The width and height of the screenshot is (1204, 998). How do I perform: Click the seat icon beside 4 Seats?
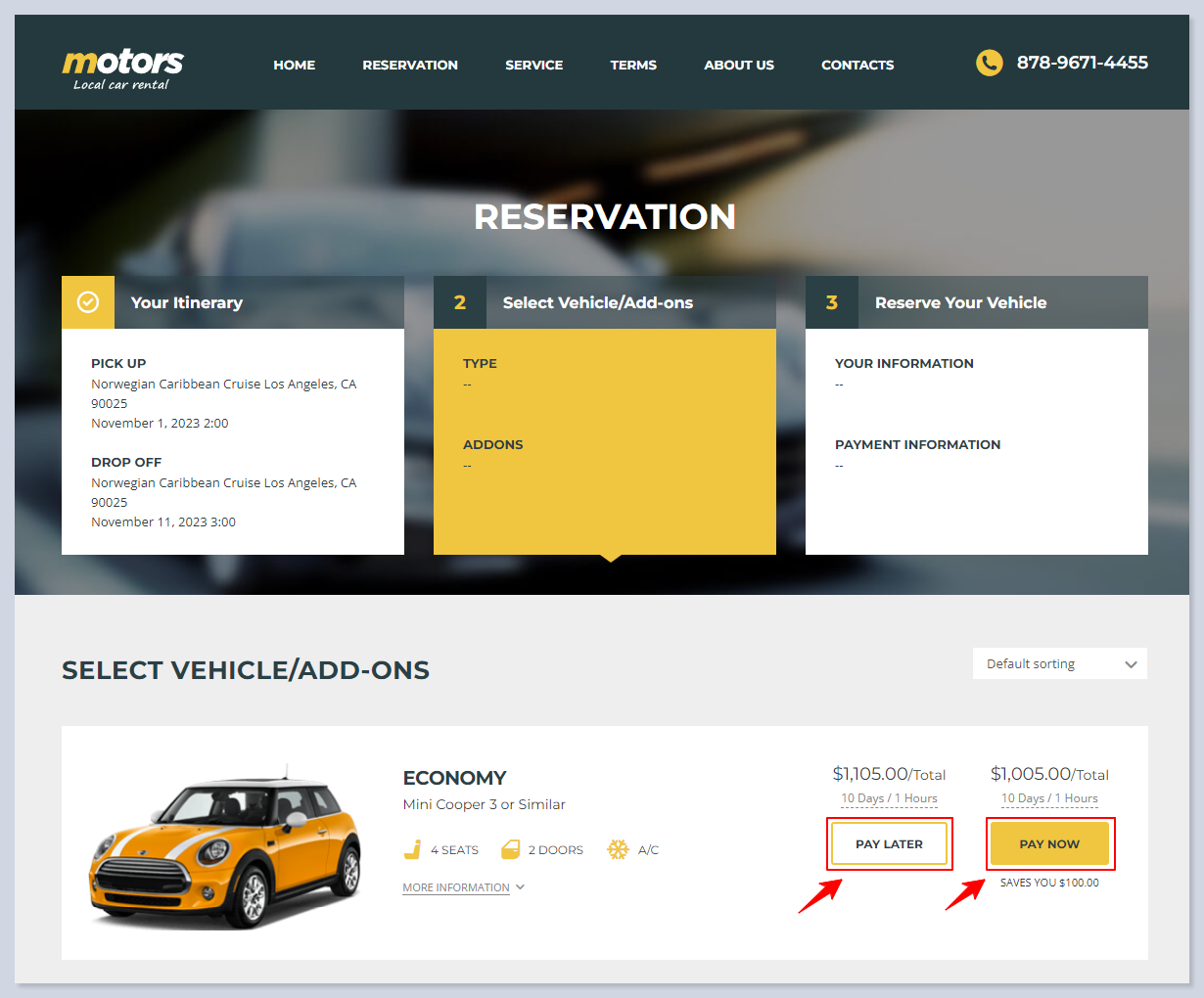[413, 849]
